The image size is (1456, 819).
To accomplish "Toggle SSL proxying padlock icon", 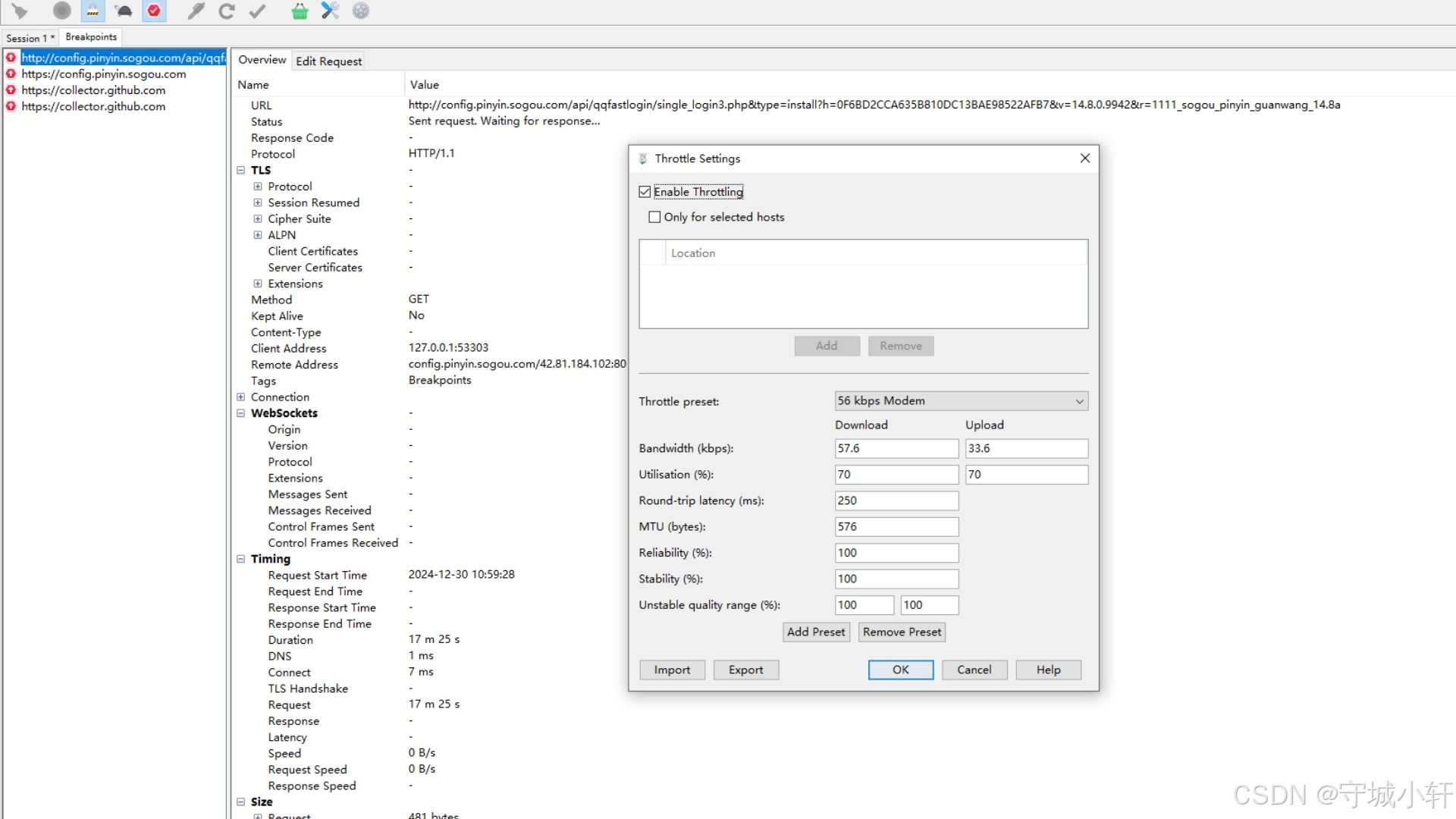I will [93, 11].
